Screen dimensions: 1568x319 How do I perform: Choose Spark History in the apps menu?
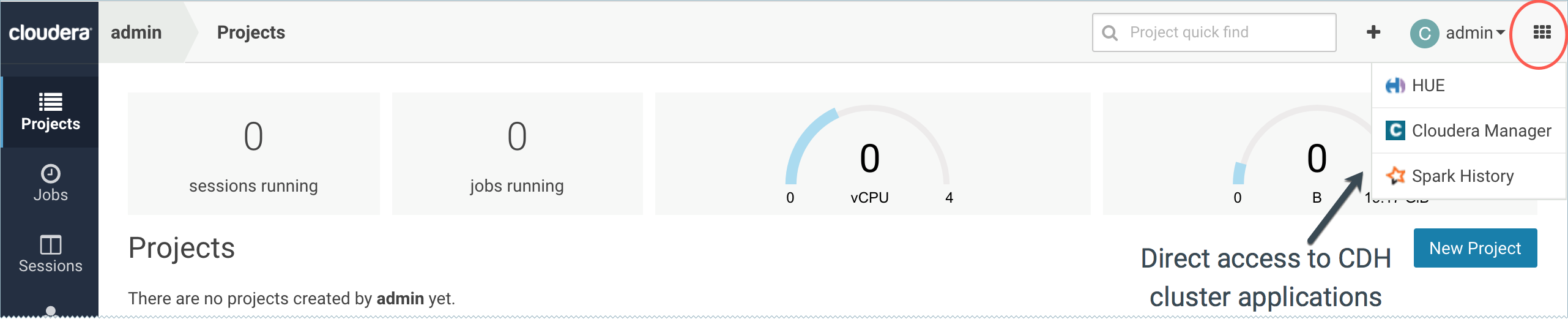tap(1462, 176)
